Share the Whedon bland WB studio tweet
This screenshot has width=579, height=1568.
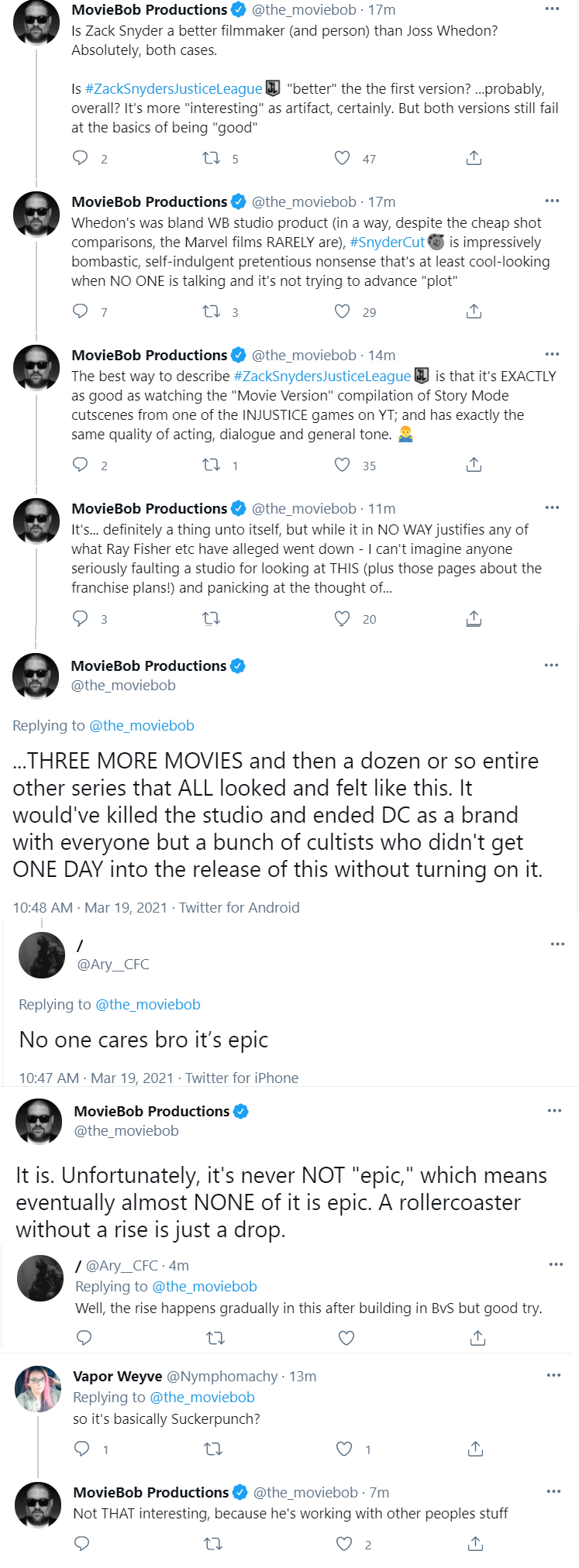474,311
